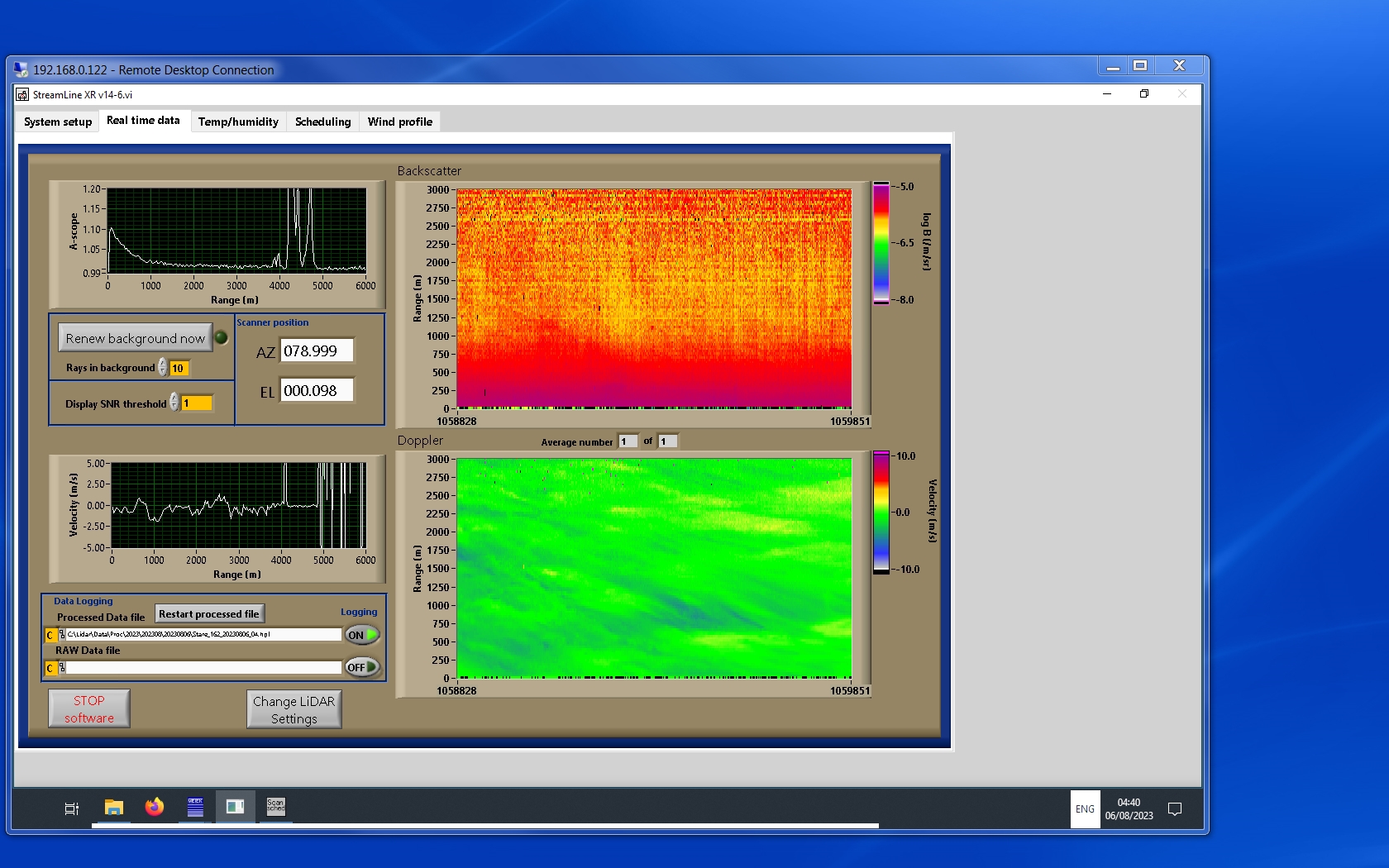Image resolution: width=1389 pixels, height=868 pixels.
Task: Switch to the Wind profile tab
Action: 399,122
